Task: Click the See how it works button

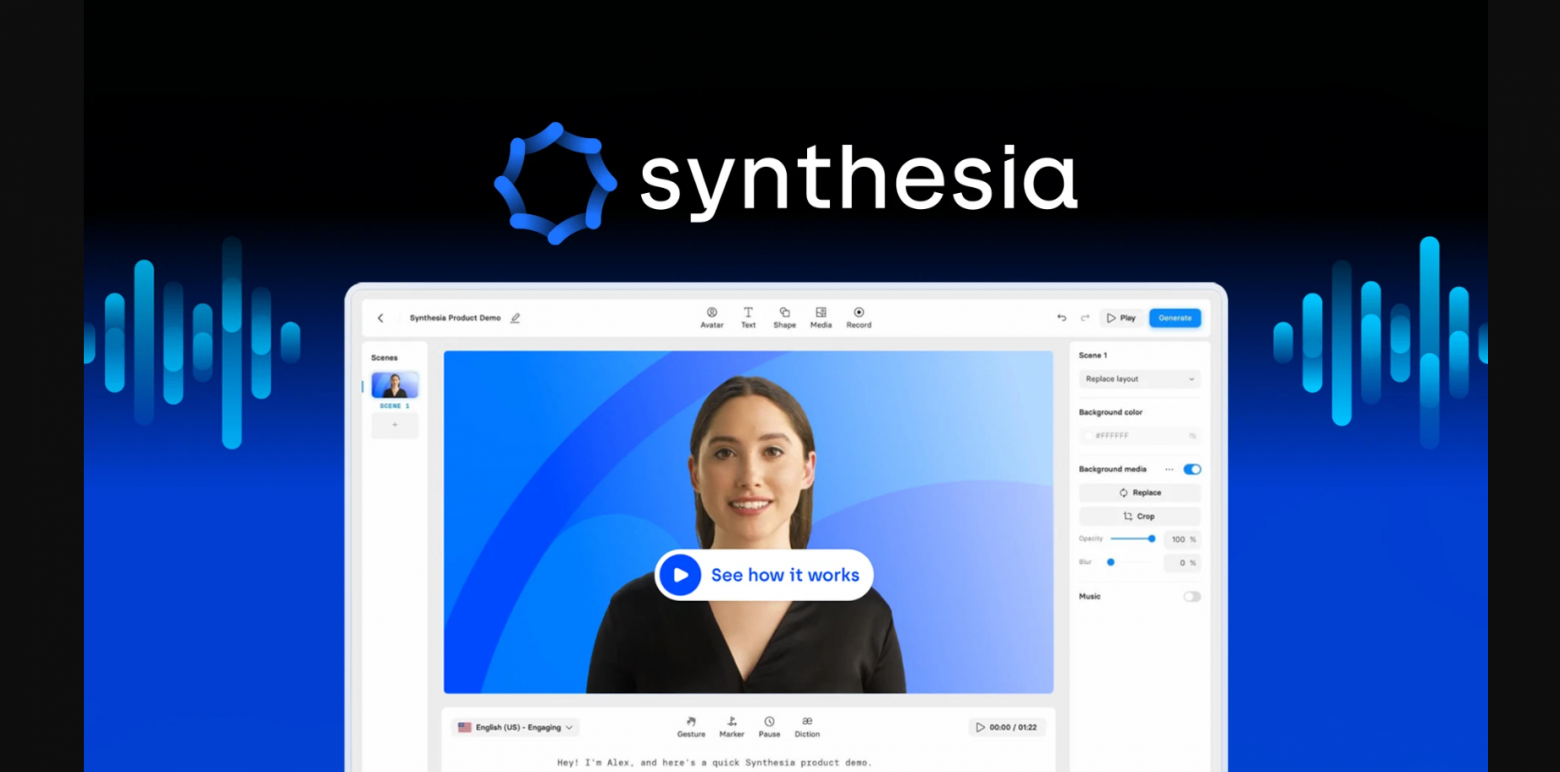Action: click(x=764, y=575)
